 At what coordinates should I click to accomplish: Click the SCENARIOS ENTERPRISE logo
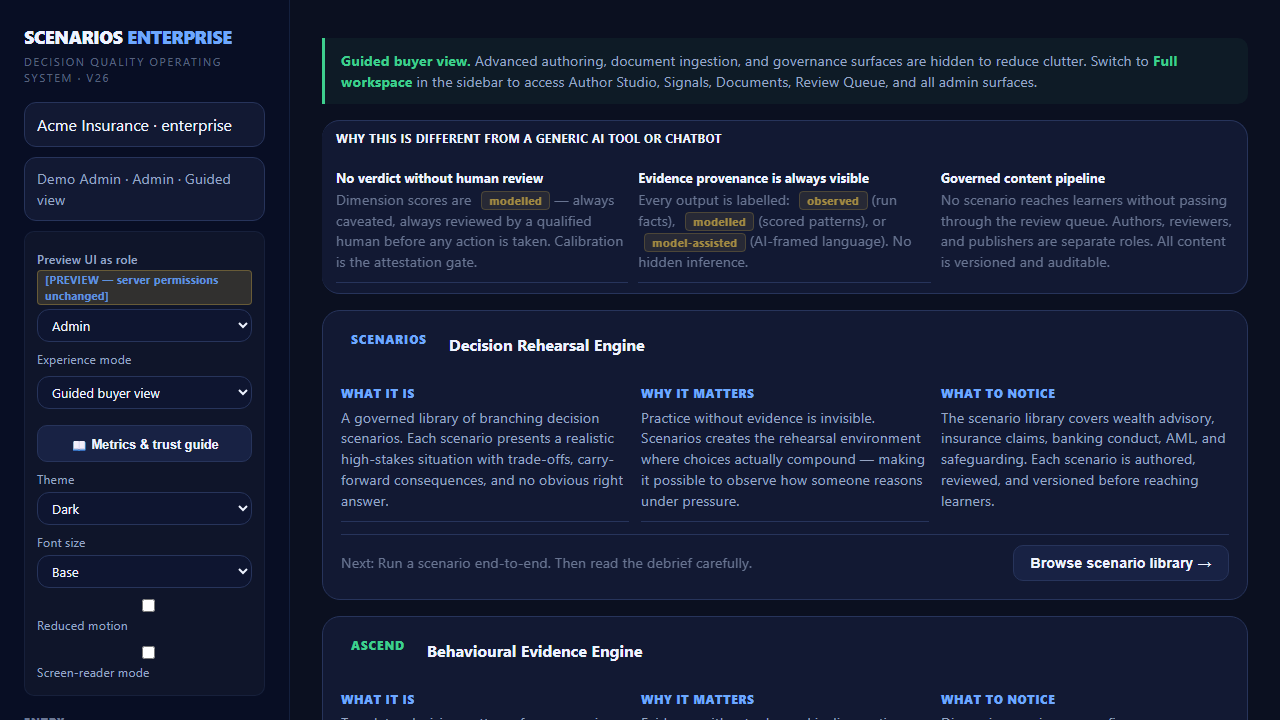(x=128, y=38)
